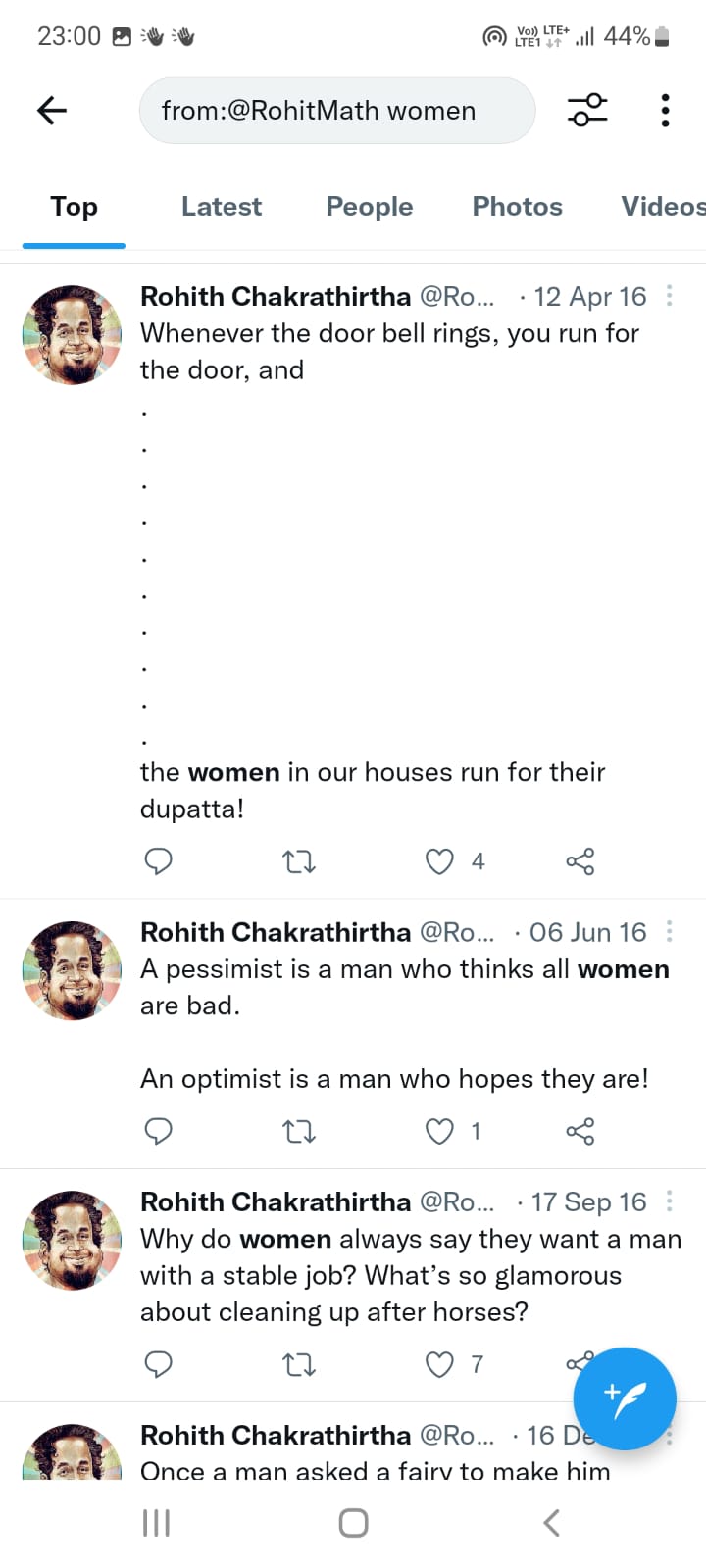Retweet the dupatta tweet
The image size is (706, 1568).
pyautogui.click(x=298, y=861)
